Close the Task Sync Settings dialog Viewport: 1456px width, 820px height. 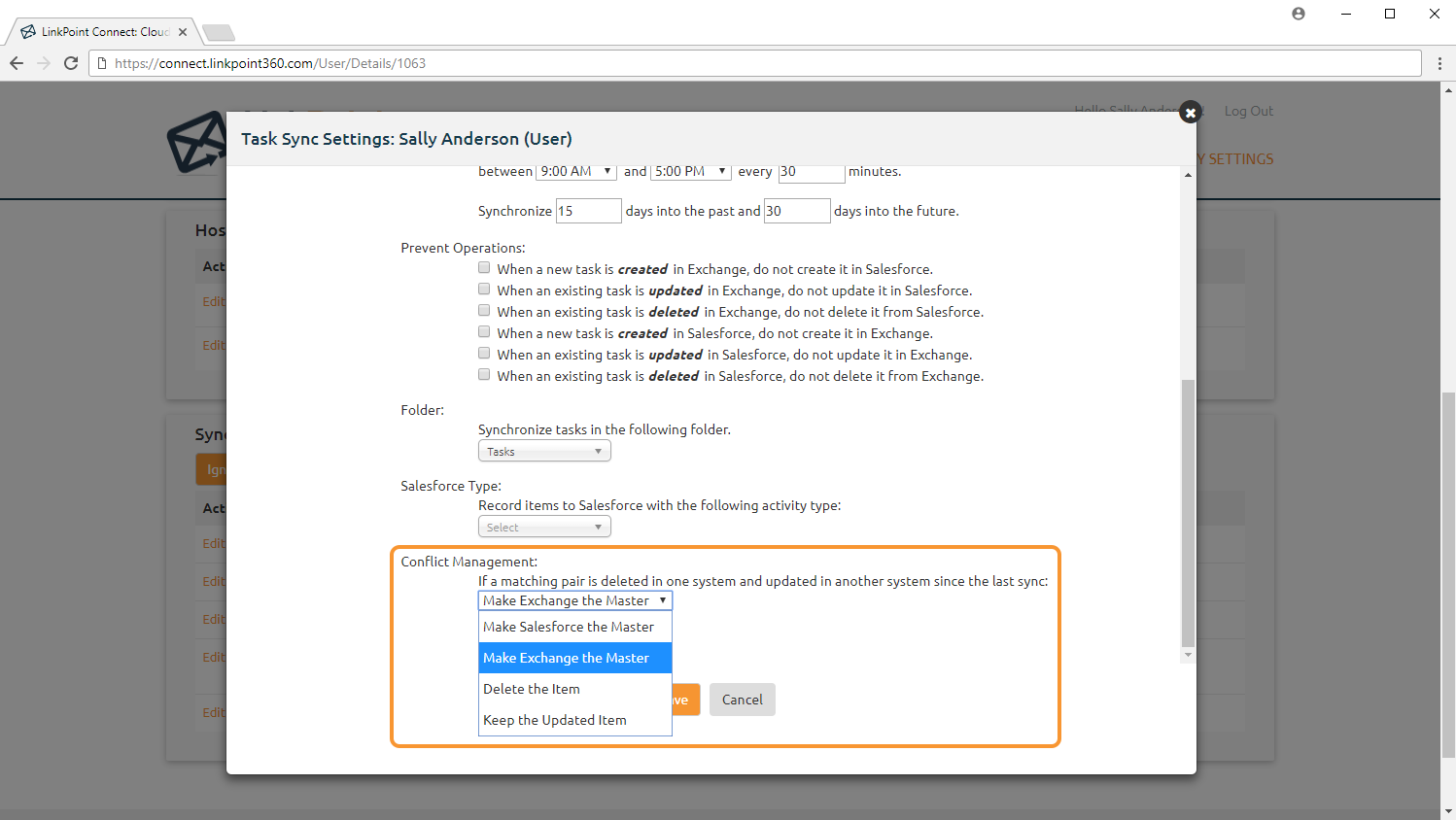click(1190, 113)
